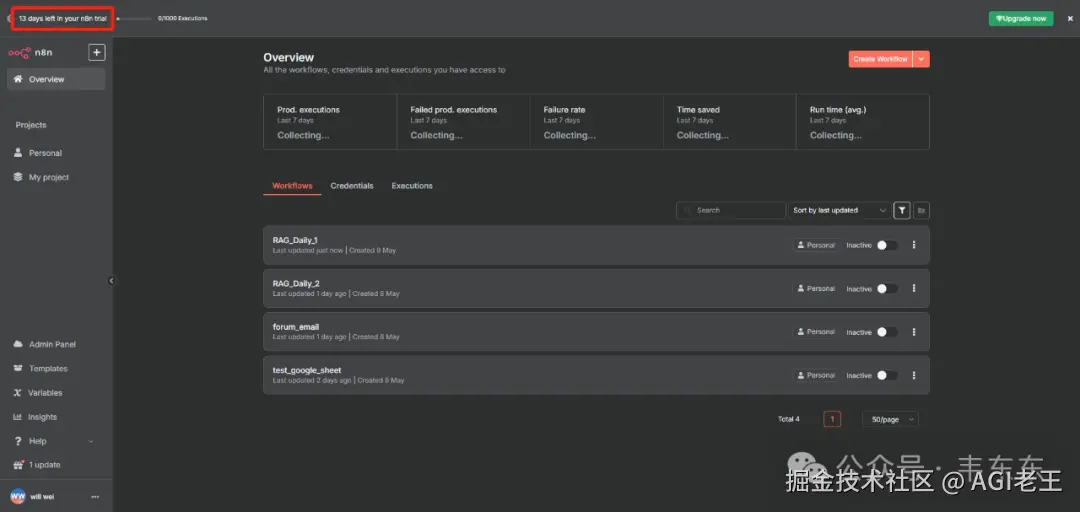
Task: Open the 50/page pagination dropdown
Action: (890, 419)
